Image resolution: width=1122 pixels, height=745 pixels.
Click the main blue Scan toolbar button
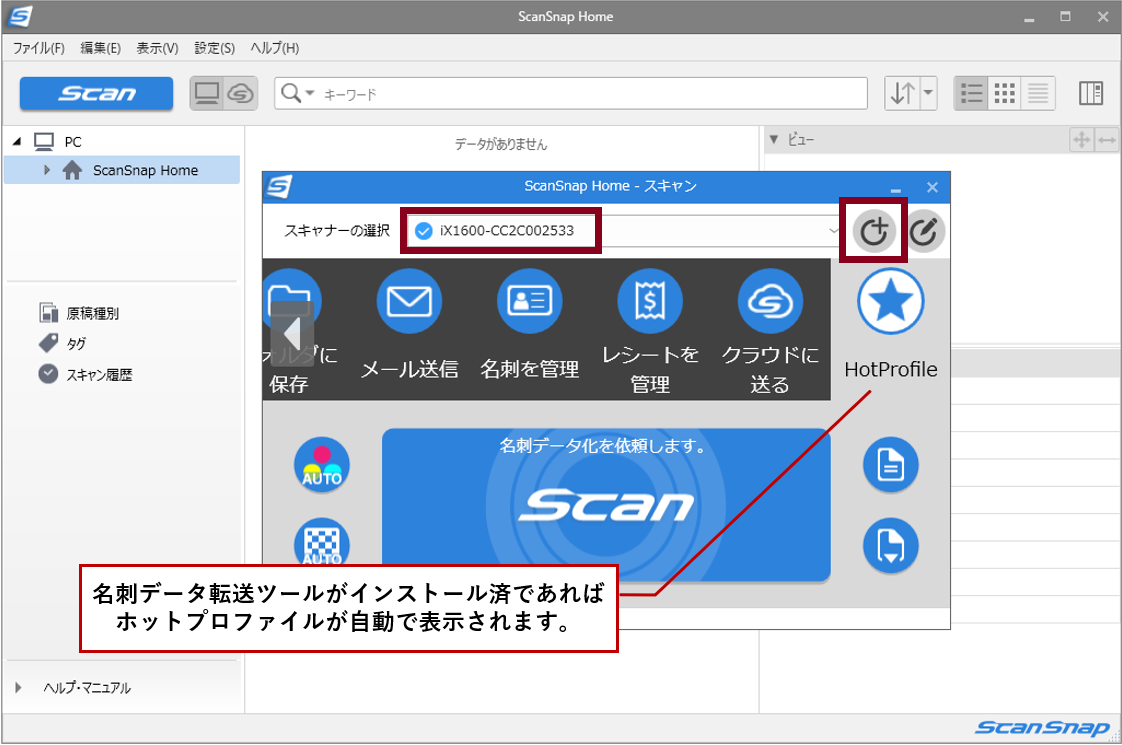pyautogui.click(x=97, y=94)
